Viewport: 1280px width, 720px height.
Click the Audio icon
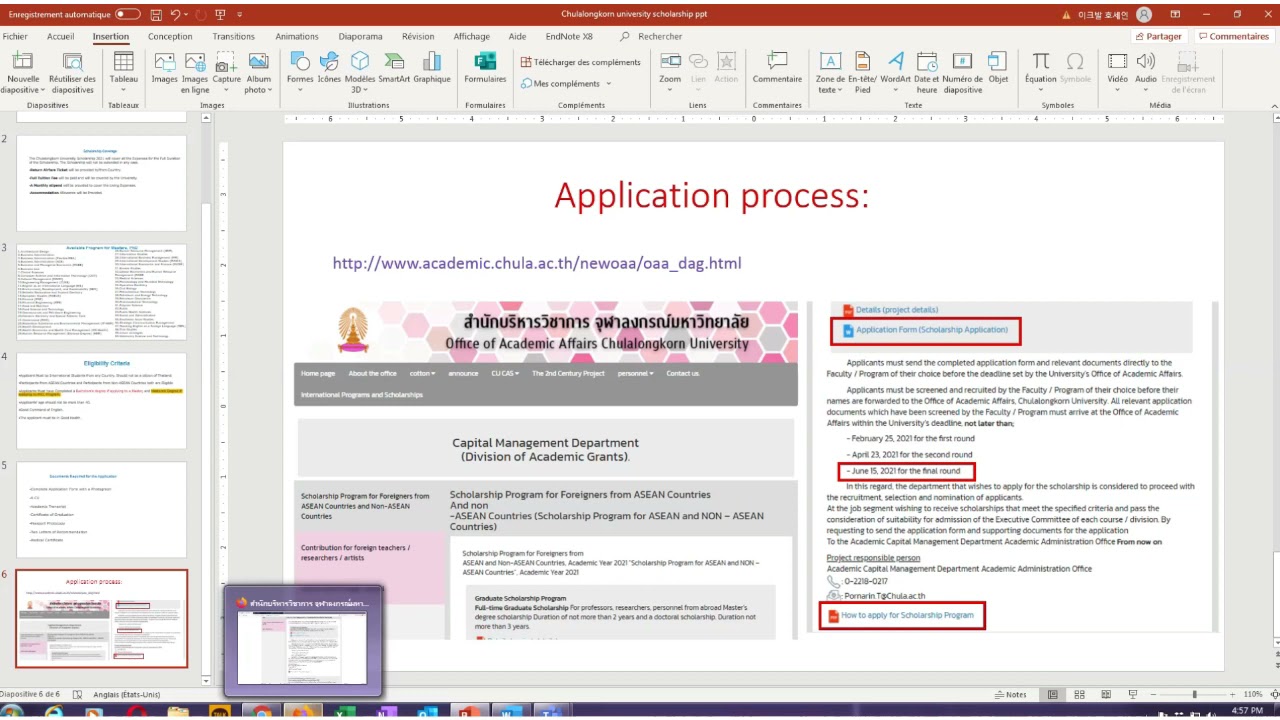tap(1146, 62)
